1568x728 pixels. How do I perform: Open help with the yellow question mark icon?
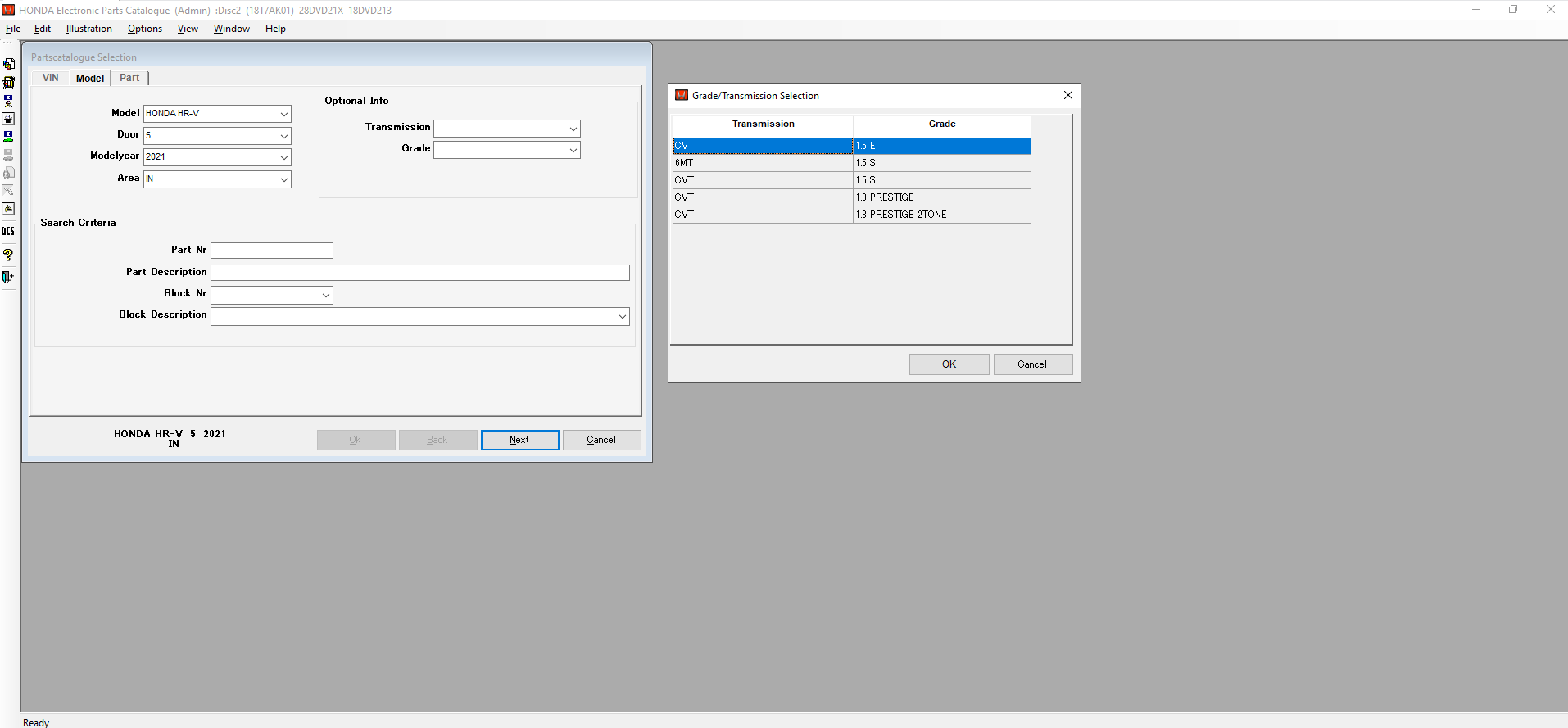[x=8, y=255]
